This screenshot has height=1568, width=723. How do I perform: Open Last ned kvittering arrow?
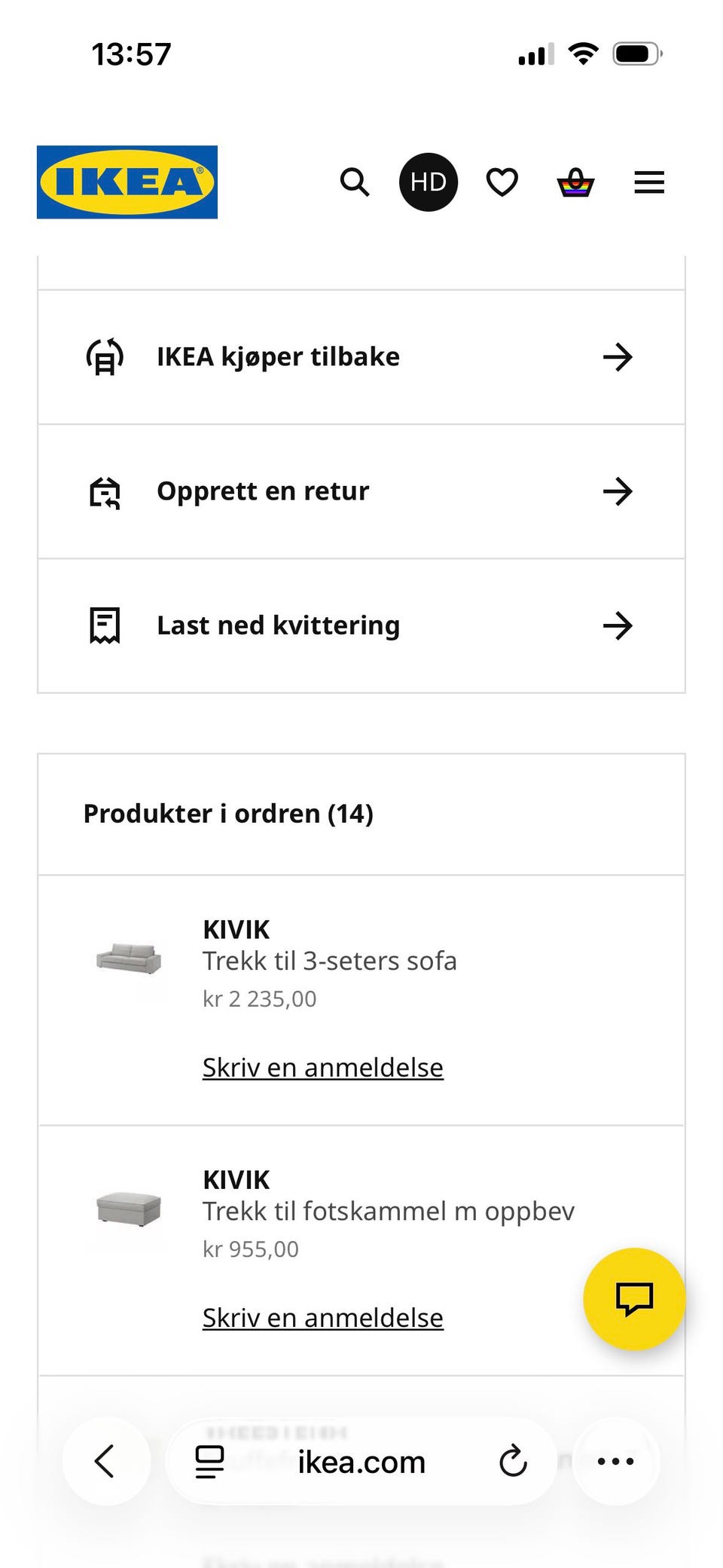tap(618, 625)
